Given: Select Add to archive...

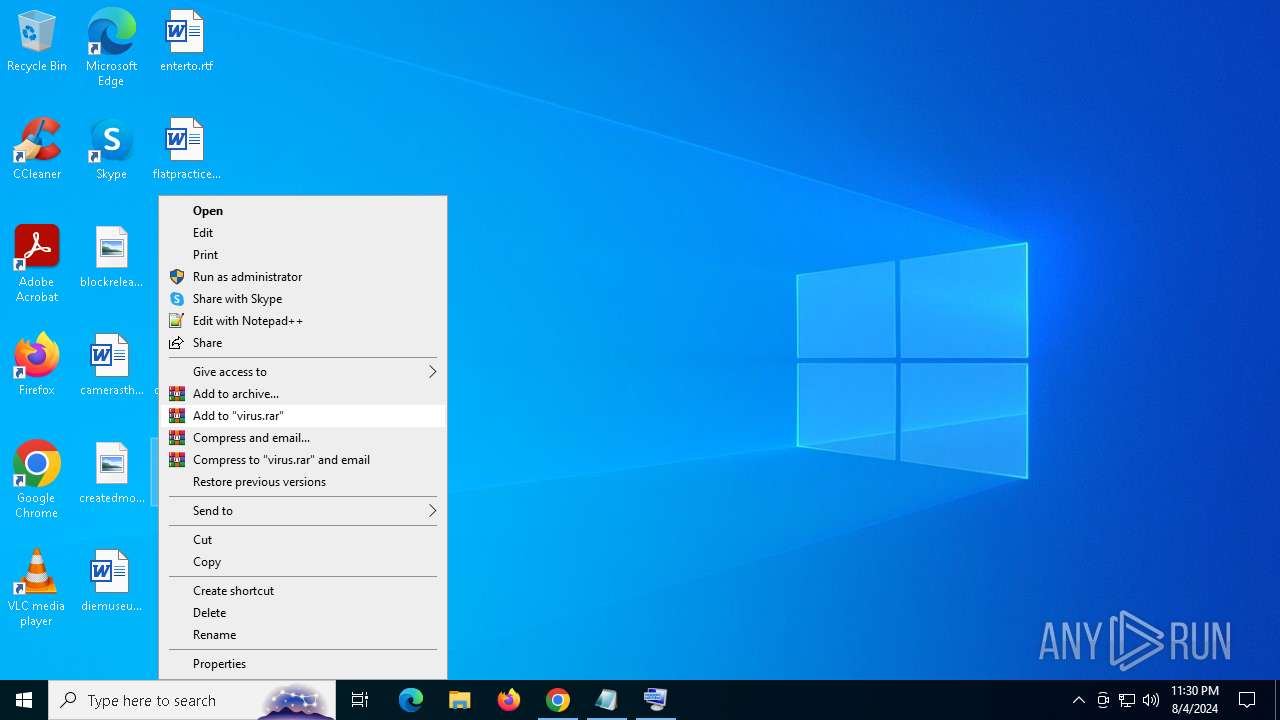Looking at the screenshot, I should point(303,393).
